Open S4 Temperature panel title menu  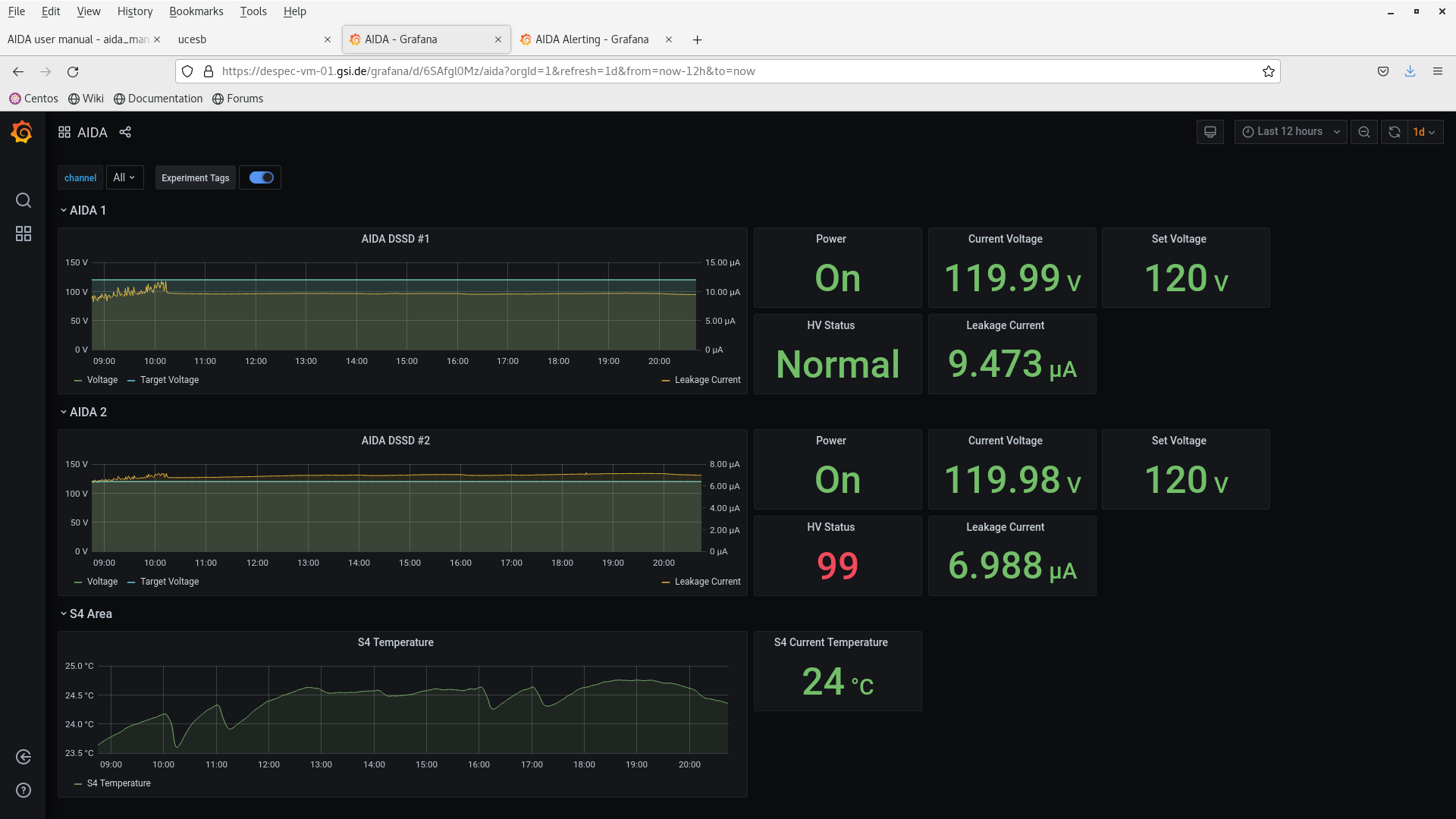(395, 642)
